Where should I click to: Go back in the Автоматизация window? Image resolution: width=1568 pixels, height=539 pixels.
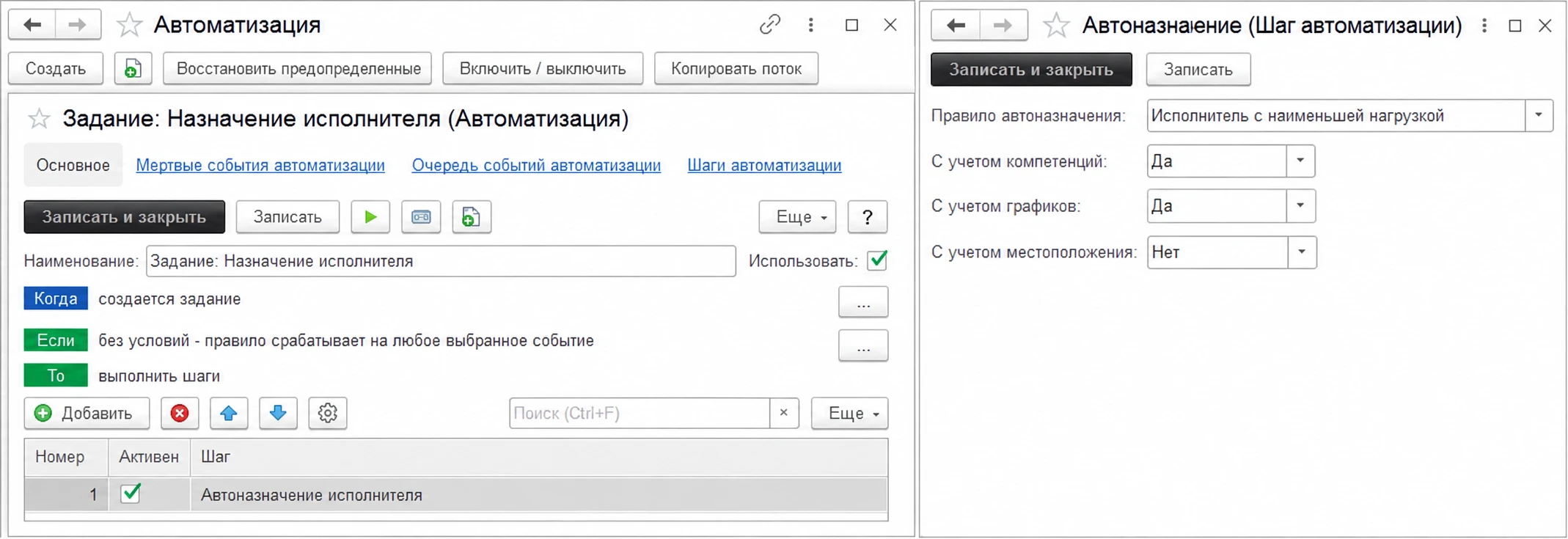pyautogui.click(x=32, y=25)
